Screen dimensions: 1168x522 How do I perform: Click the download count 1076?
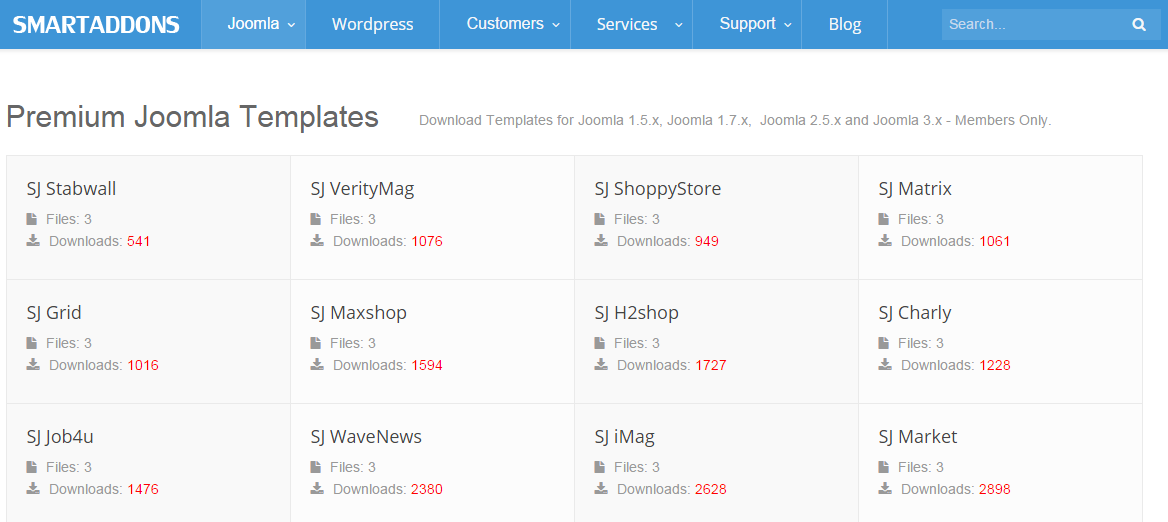tap(427, 241)
